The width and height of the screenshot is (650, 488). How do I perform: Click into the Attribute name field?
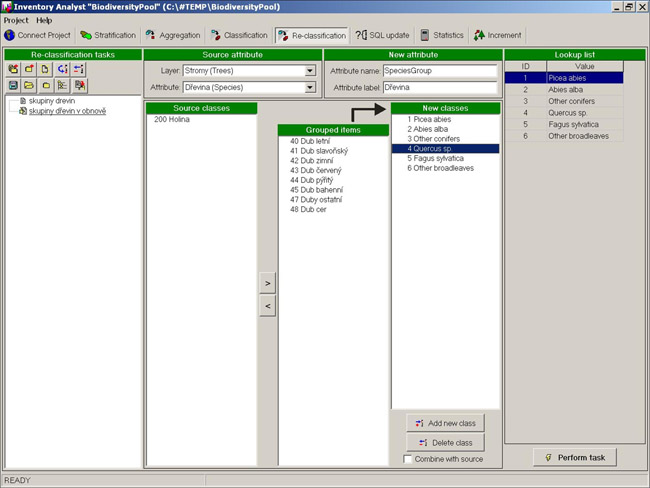pyautogui.click(x=439, y=72)
